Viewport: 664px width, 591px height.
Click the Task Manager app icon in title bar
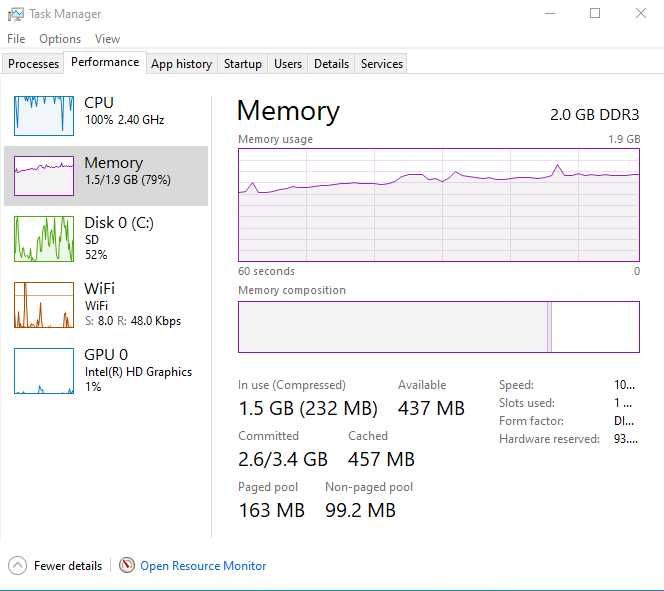click(16, 14)
